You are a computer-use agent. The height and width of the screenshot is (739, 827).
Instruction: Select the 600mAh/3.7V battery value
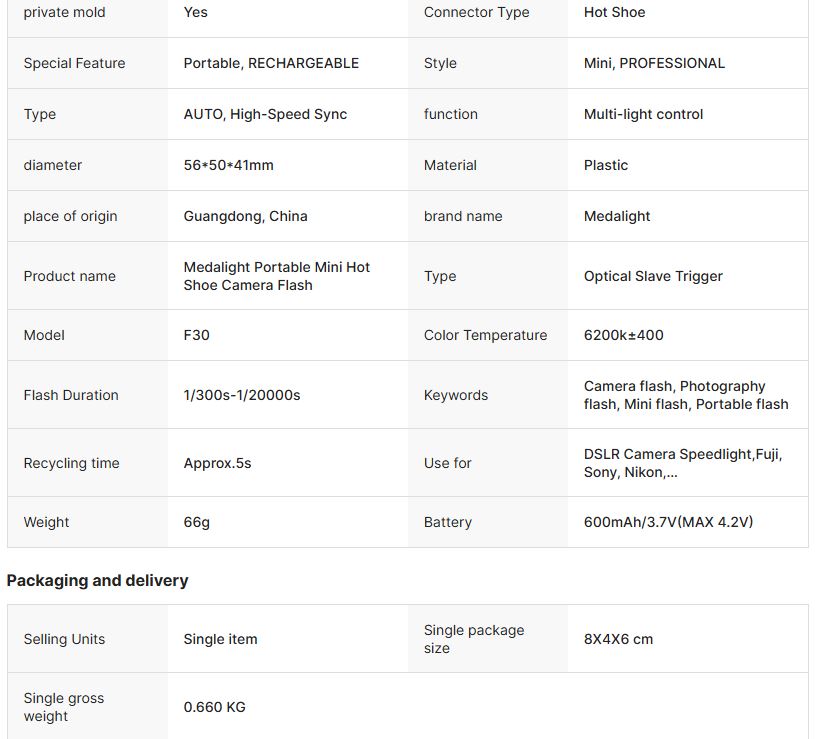[x=668, y=522]
